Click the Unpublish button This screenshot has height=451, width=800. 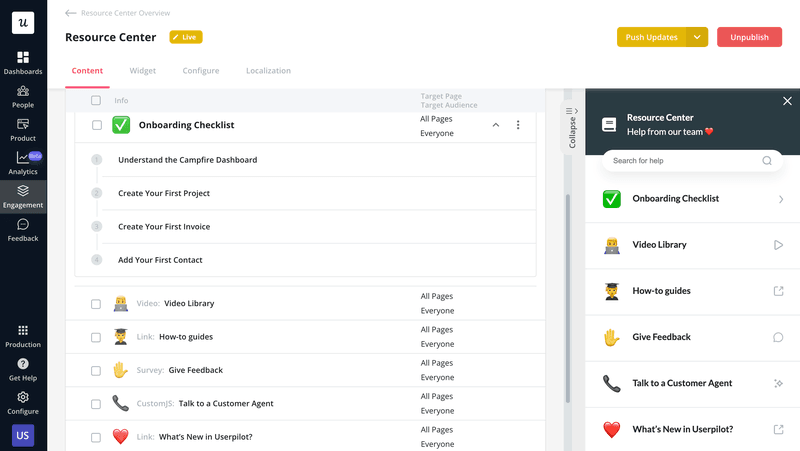pyautogui.click(x=749, y=37)
